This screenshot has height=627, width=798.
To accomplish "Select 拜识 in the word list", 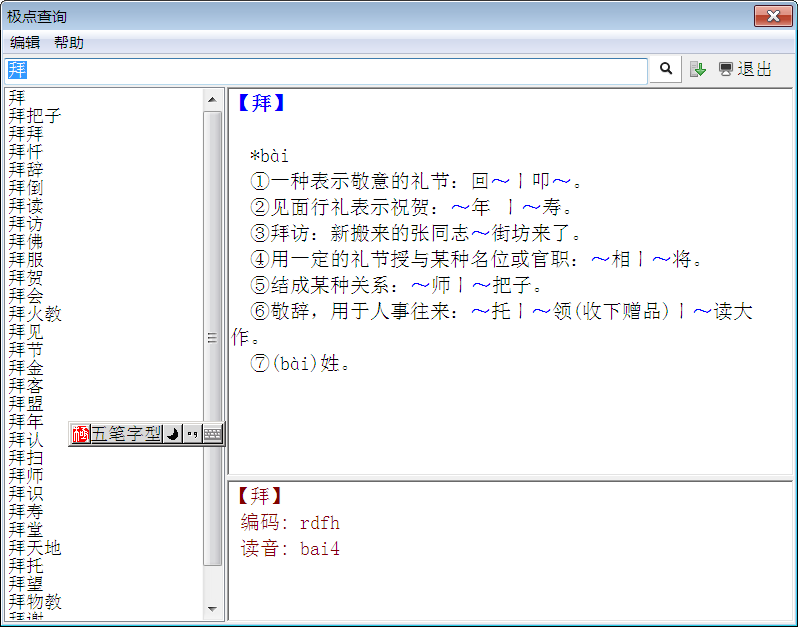I will [x=26, y=494].
